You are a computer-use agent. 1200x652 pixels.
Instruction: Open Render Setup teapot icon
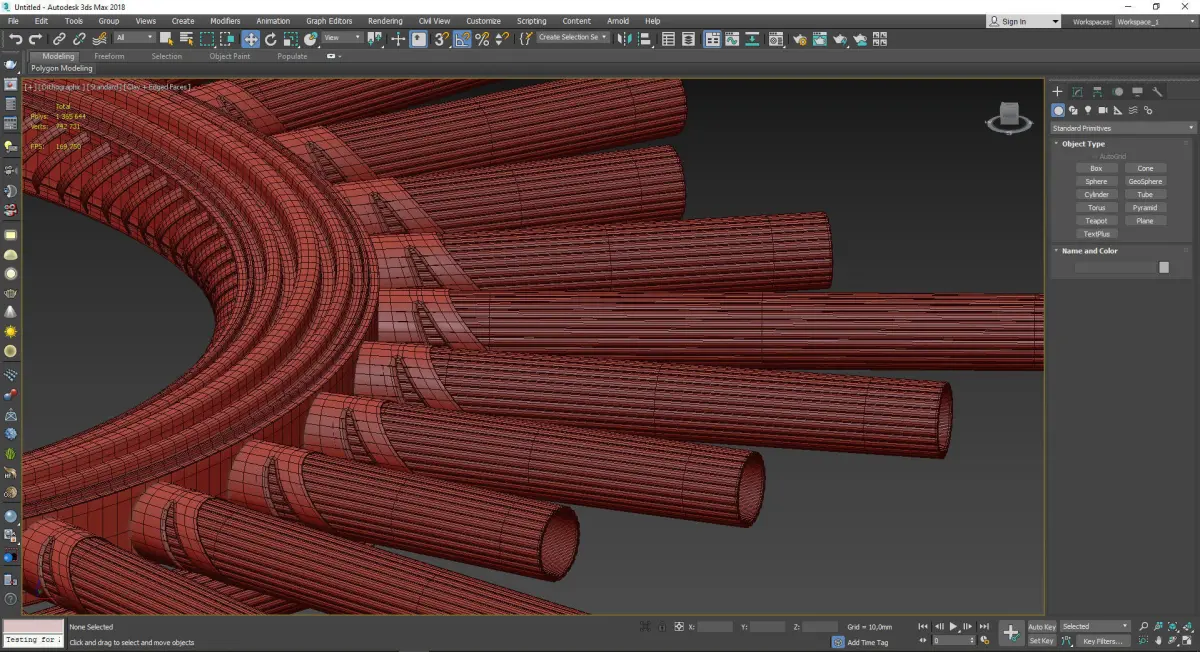(799, 39)
